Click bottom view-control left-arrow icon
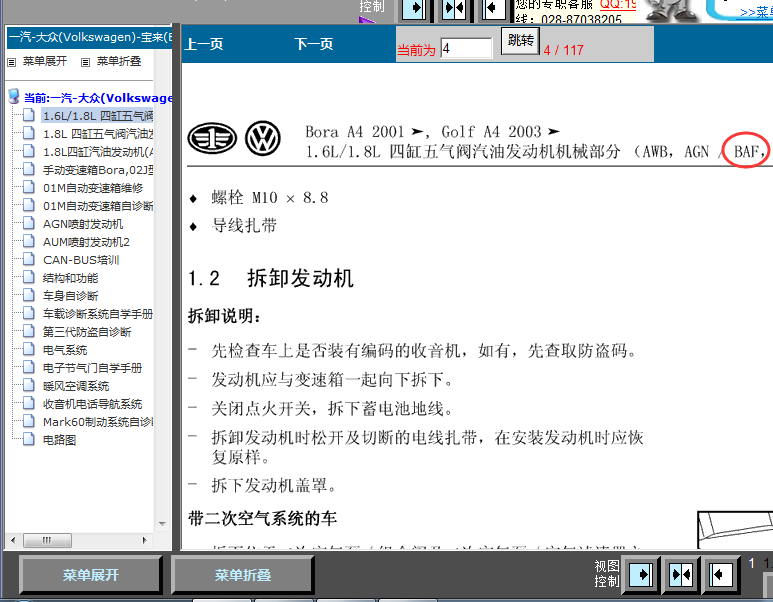Viewport: 773px width, 602px height. pos(721,574)
